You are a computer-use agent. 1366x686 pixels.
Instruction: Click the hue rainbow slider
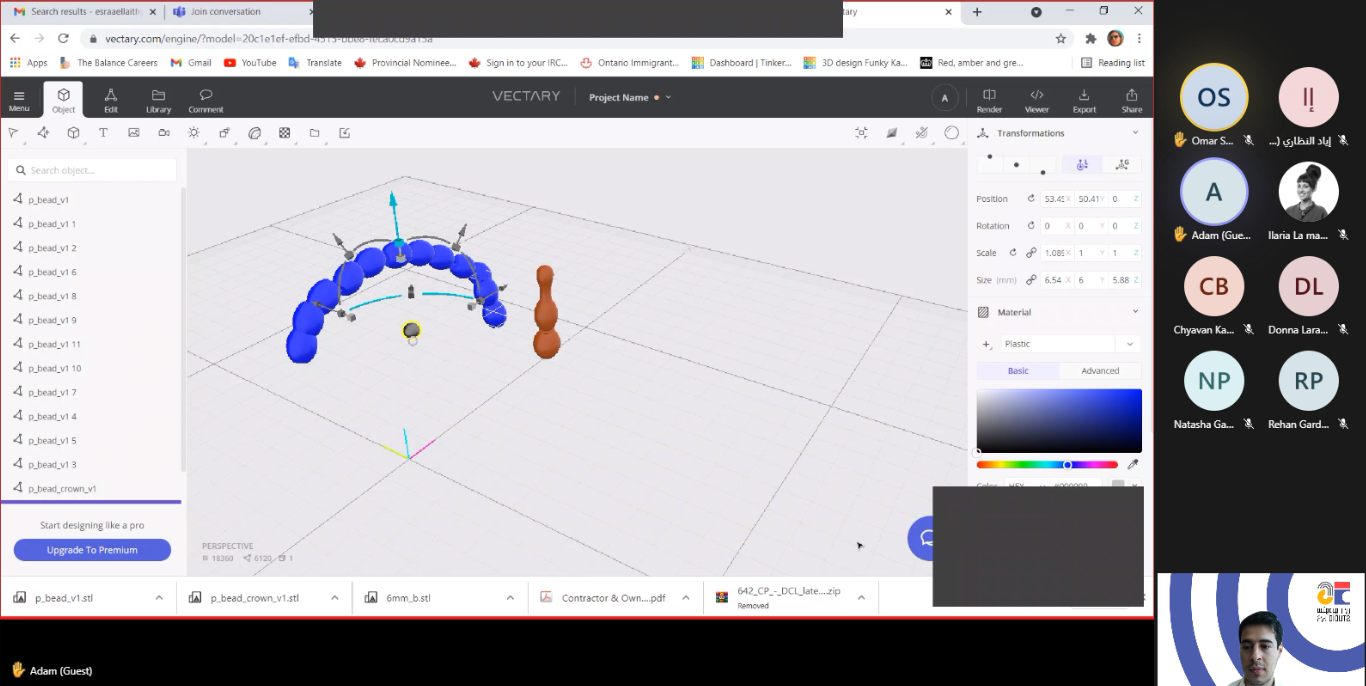pyautogui.click(x=1047, y=464)
